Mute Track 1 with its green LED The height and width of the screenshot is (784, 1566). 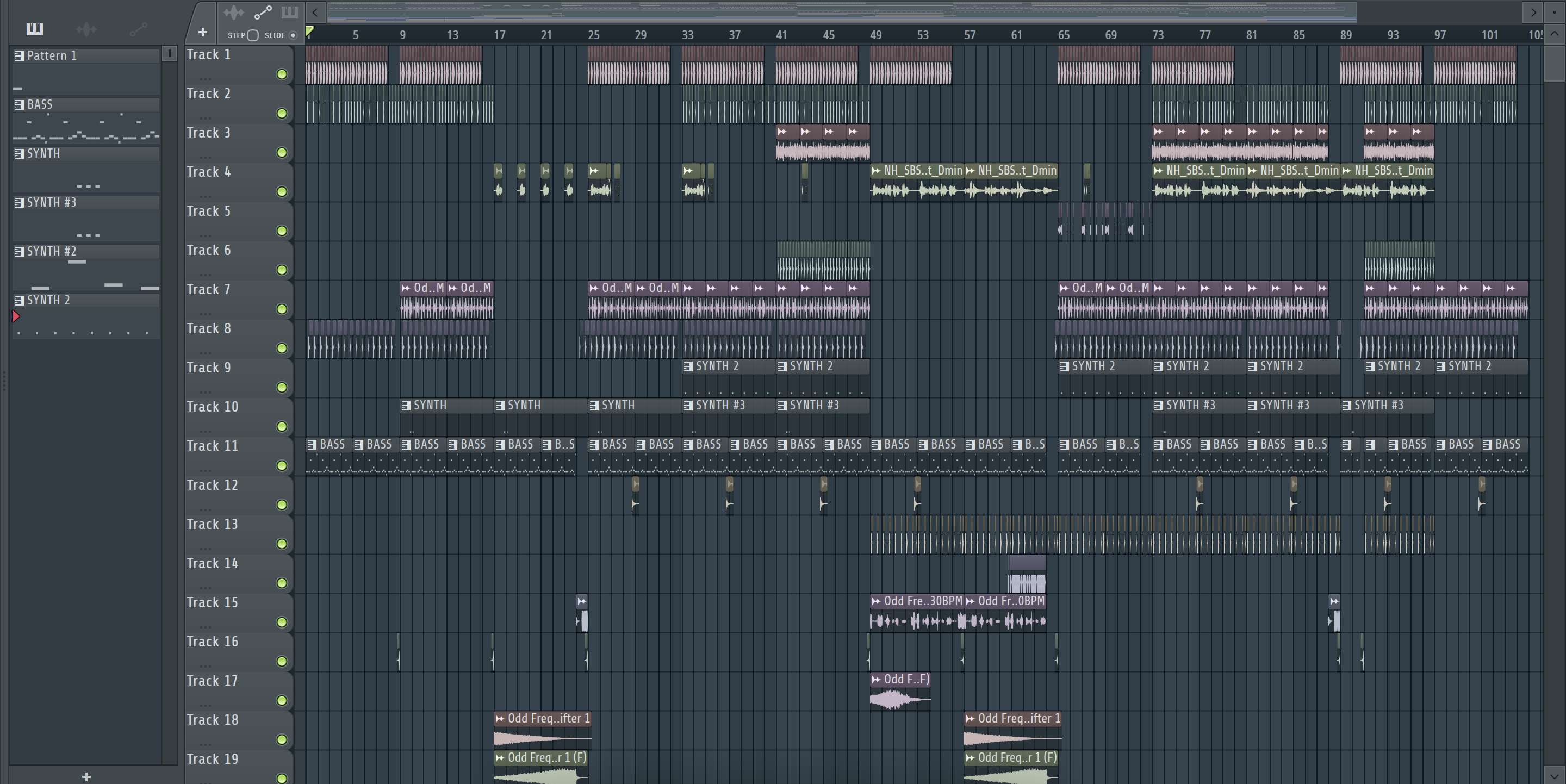click(x=282, y=74)
